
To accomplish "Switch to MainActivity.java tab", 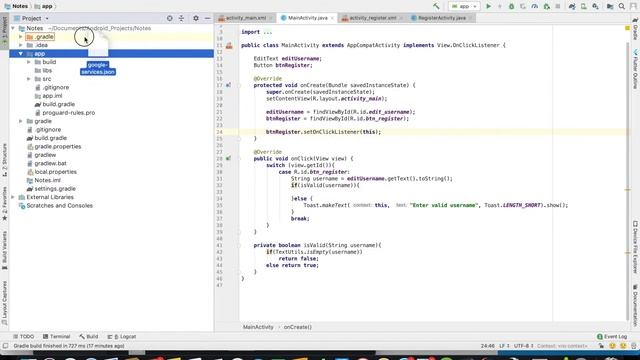I will point(307,18).
